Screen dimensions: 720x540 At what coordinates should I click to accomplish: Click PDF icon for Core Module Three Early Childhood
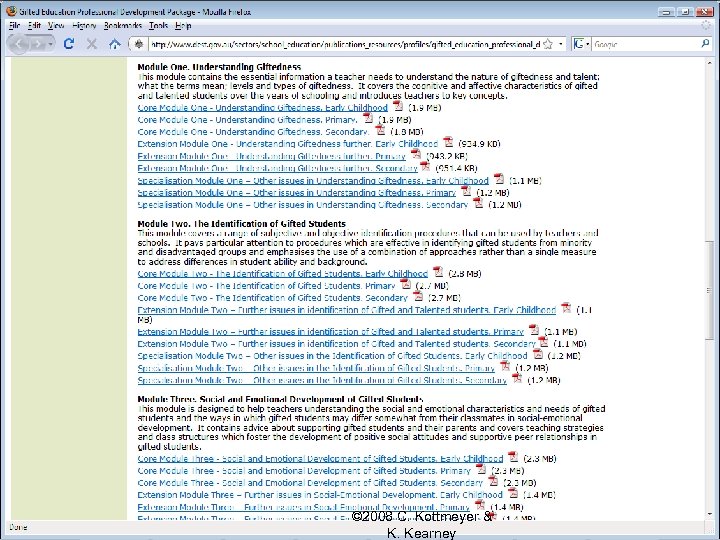click(513, 457)
